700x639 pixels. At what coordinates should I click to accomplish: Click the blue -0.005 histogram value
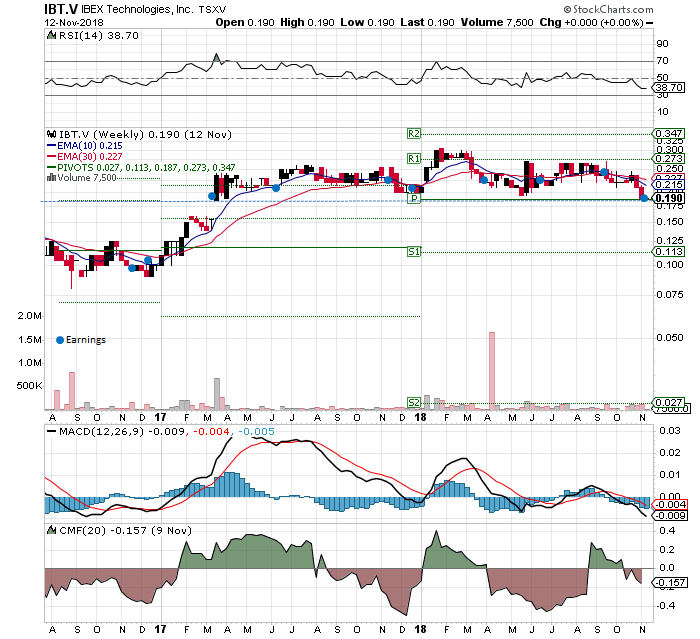pos(256,431)
